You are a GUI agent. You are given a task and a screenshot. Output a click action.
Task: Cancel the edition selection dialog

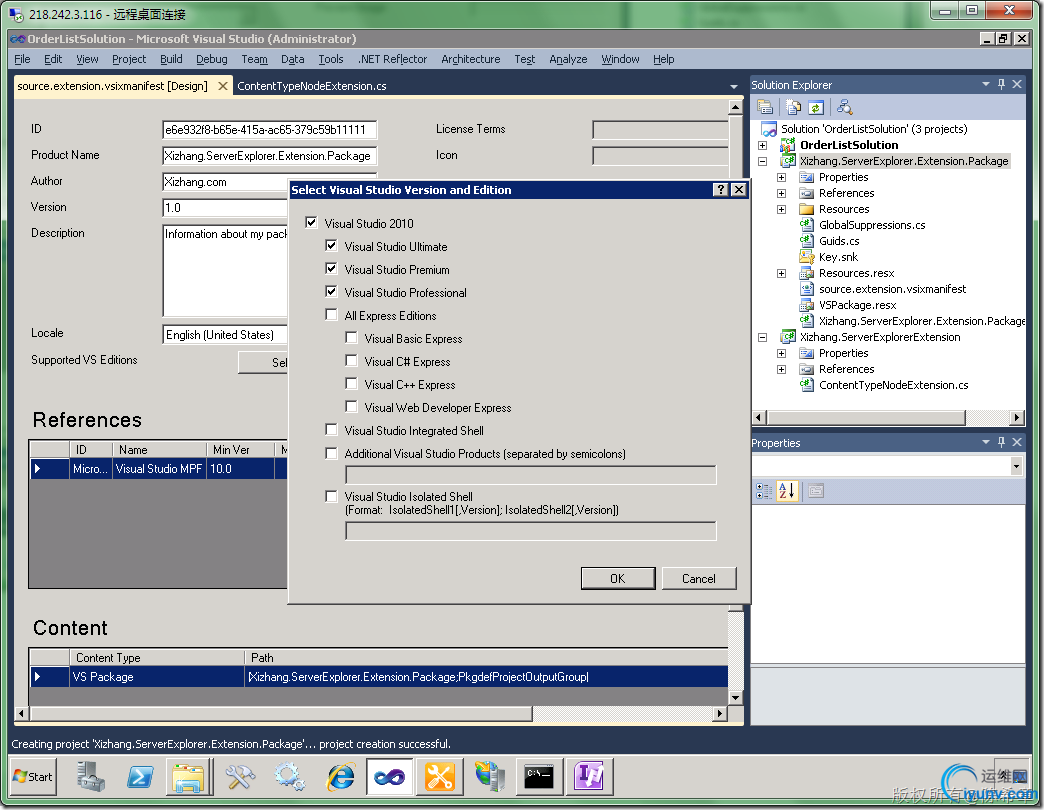[x=699, y=578]
